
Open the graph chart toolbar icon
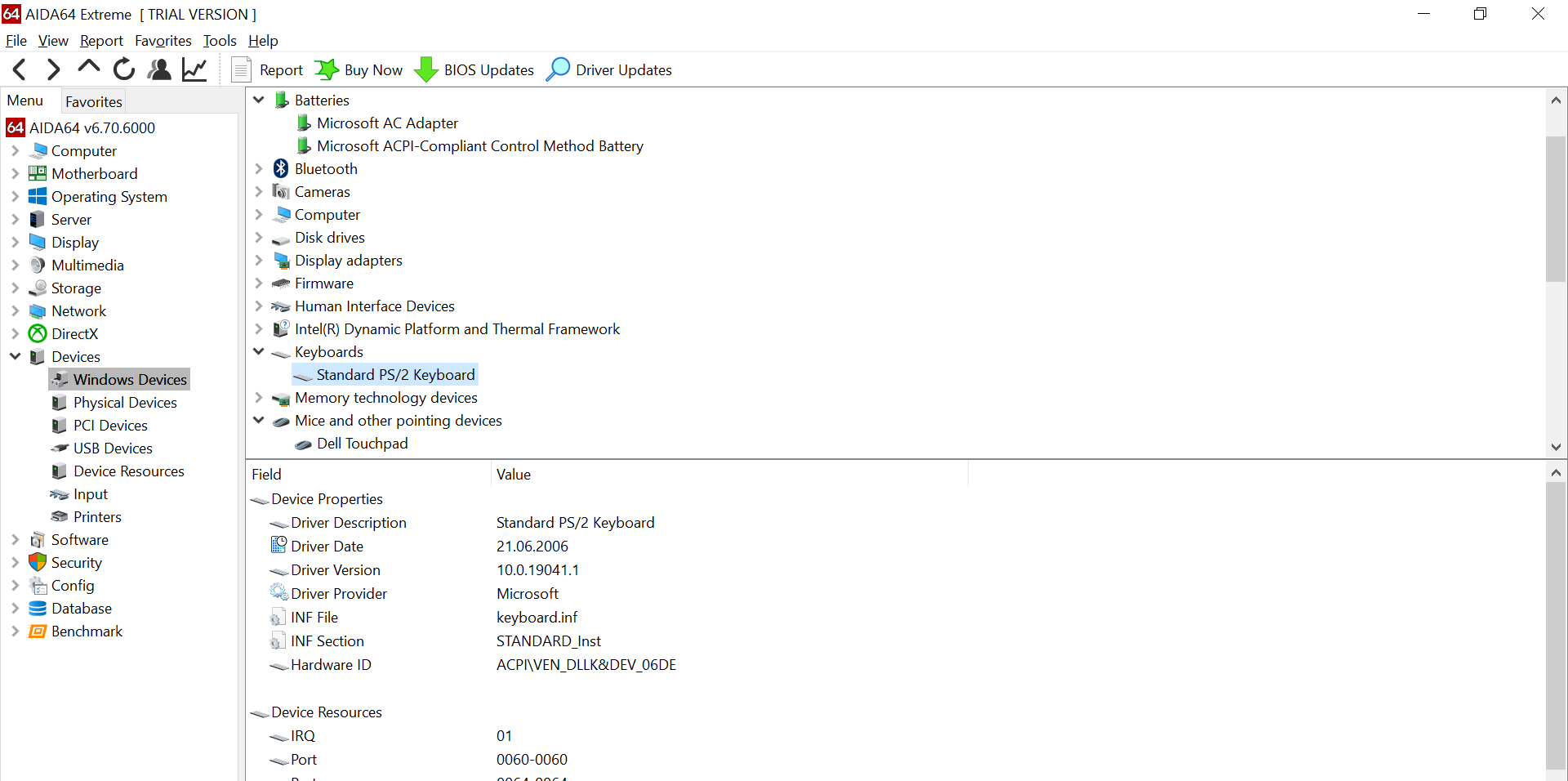click(x=194, y=69)
